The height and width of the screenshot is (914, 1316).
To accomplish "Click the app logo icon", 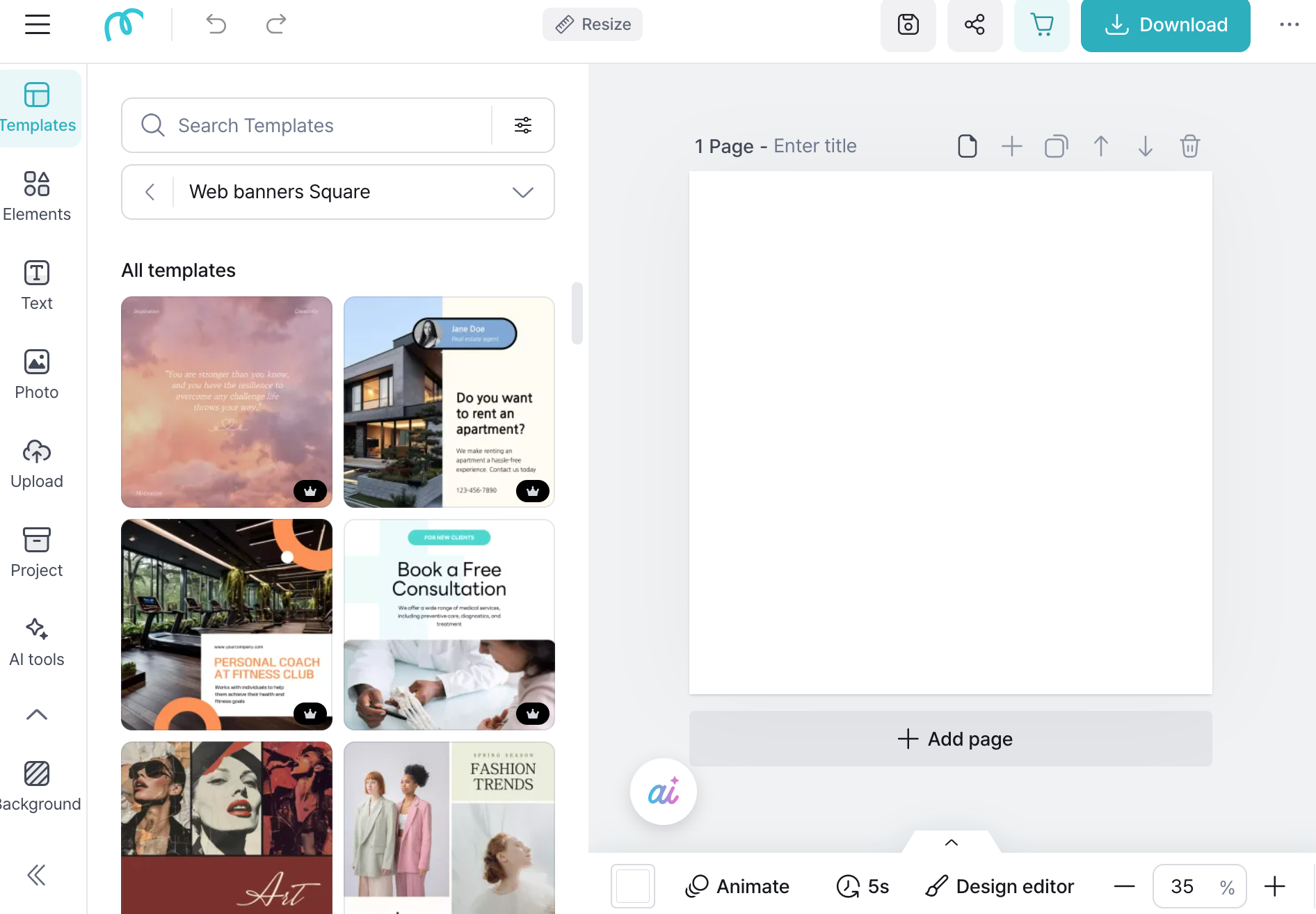I will [124, 24].
